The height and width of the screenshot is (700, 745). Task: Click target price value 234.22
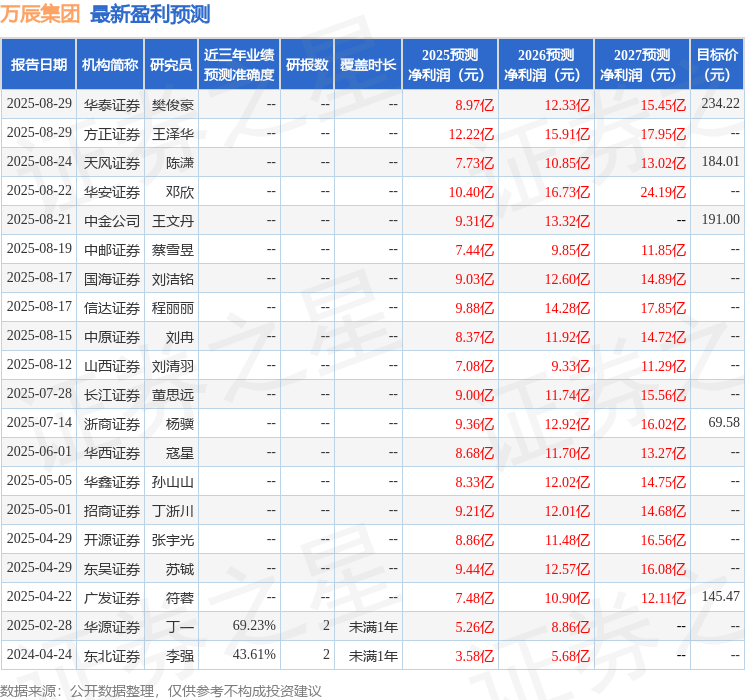(x=720, y=103)
